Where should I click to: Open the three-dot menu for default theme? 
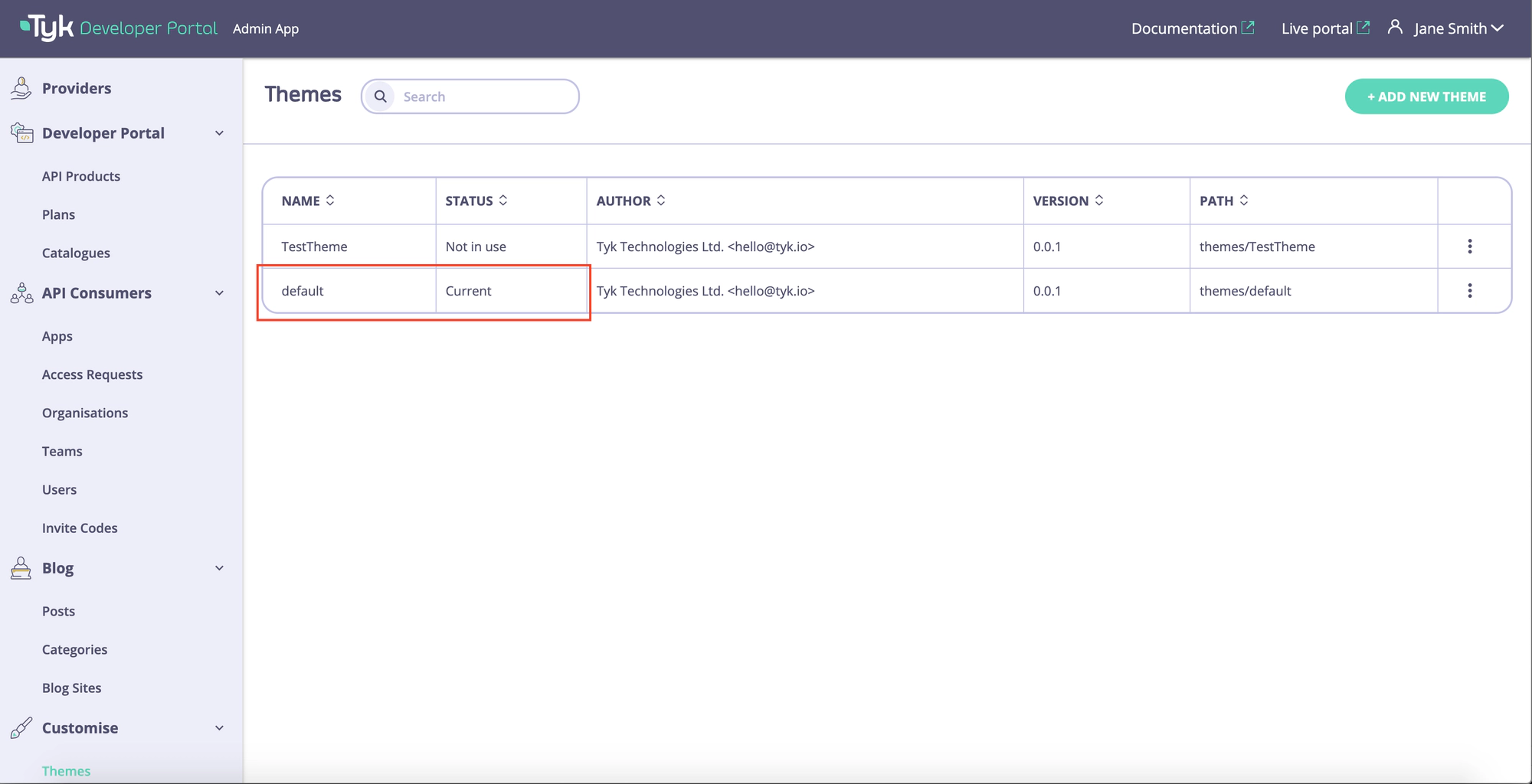pyautogui.click(x=1469, y=291)
